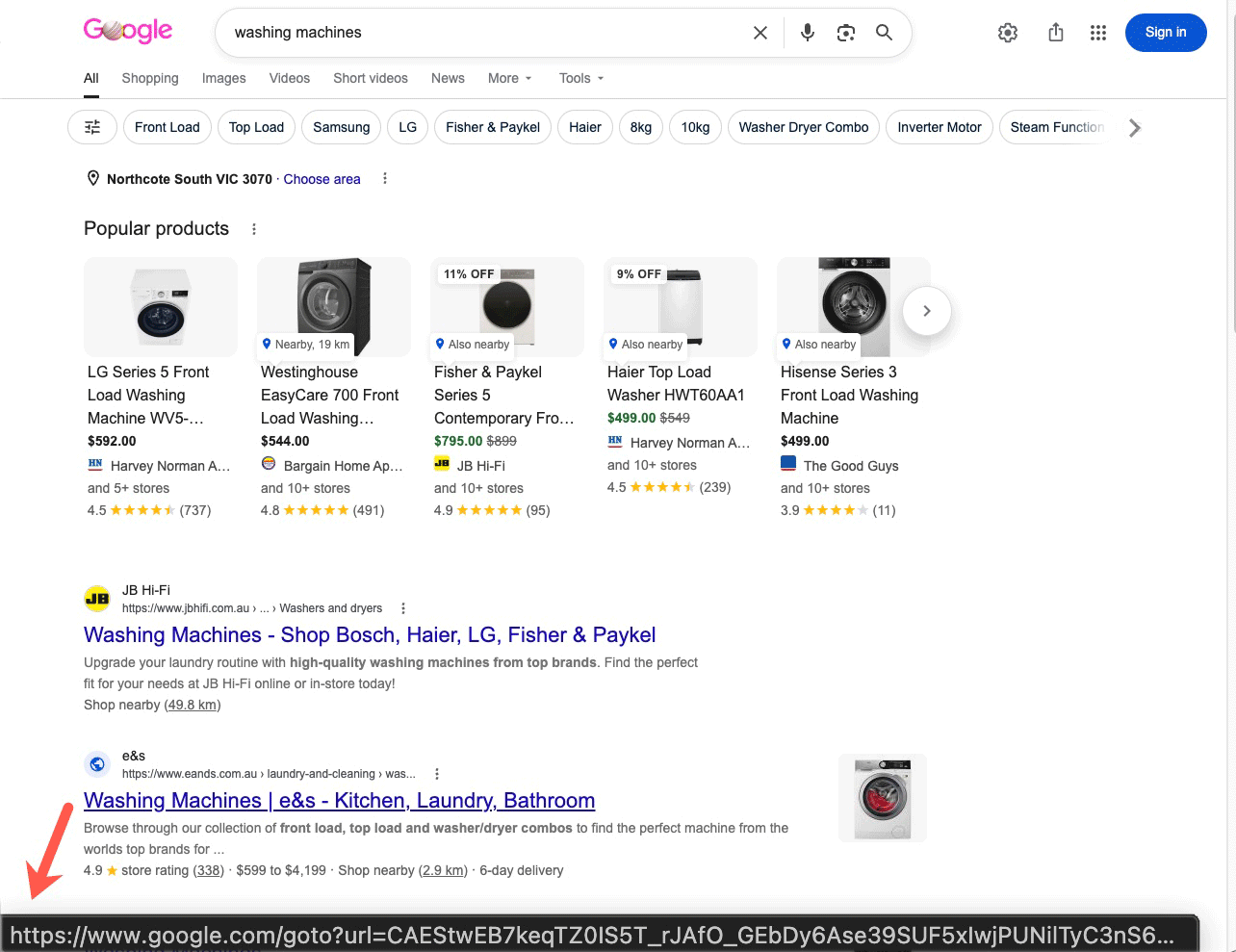This screenshot has height=952, width=1236.
Task: Open JB Hi-Fi Washing Machines result link
Action: click(370, 635)
